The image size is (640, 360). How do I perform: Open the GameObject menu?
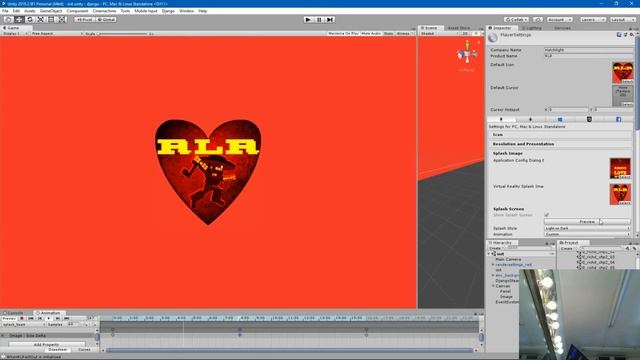[x=51, y=11]
